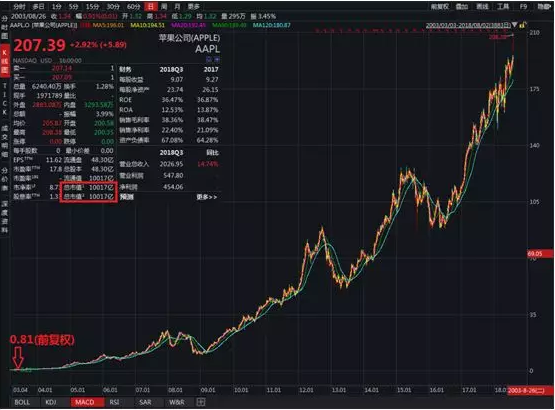The width and height of the screenshot is (555, 410).
Task: Open the K线图 sidebar tab
Action: click(x=5, y=62)
